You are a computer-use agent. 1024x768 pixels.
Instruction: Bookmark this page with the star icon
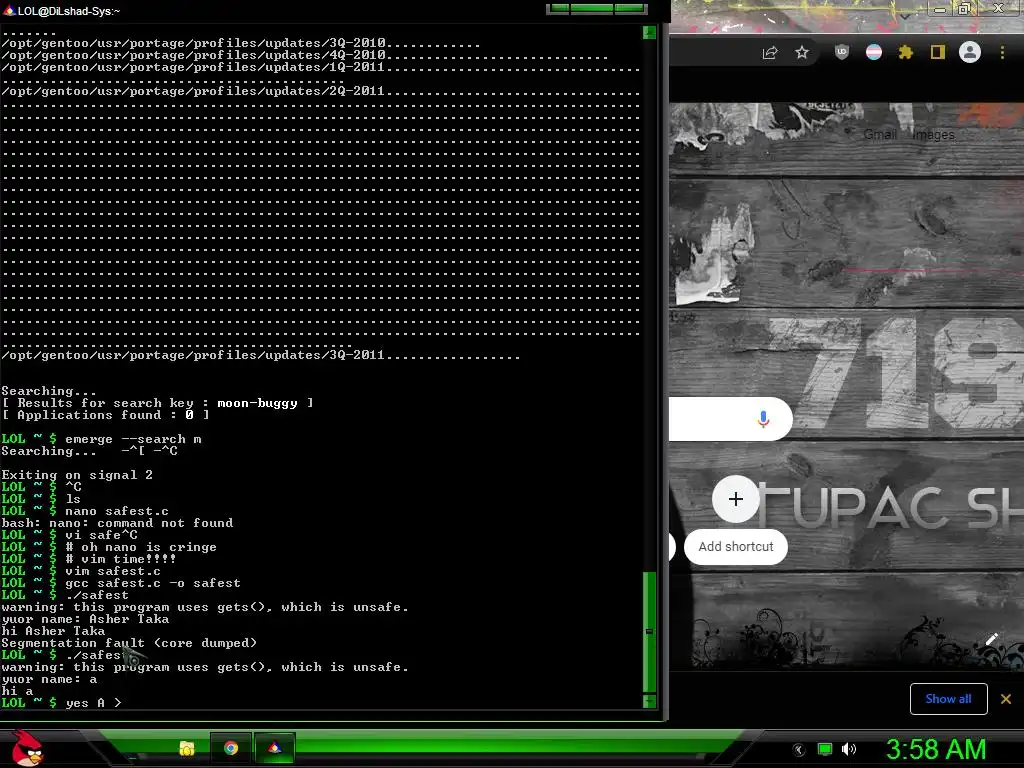[802, 52]
